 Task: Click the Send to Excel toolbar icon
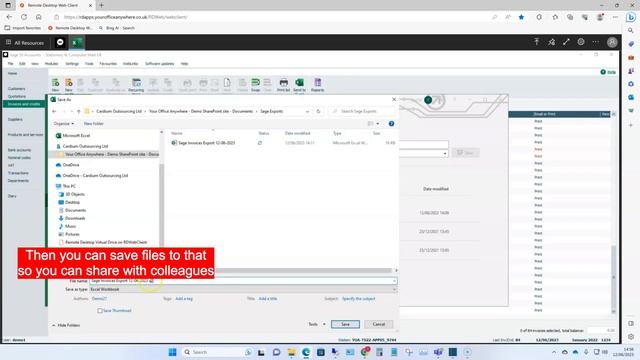[299, 85]
